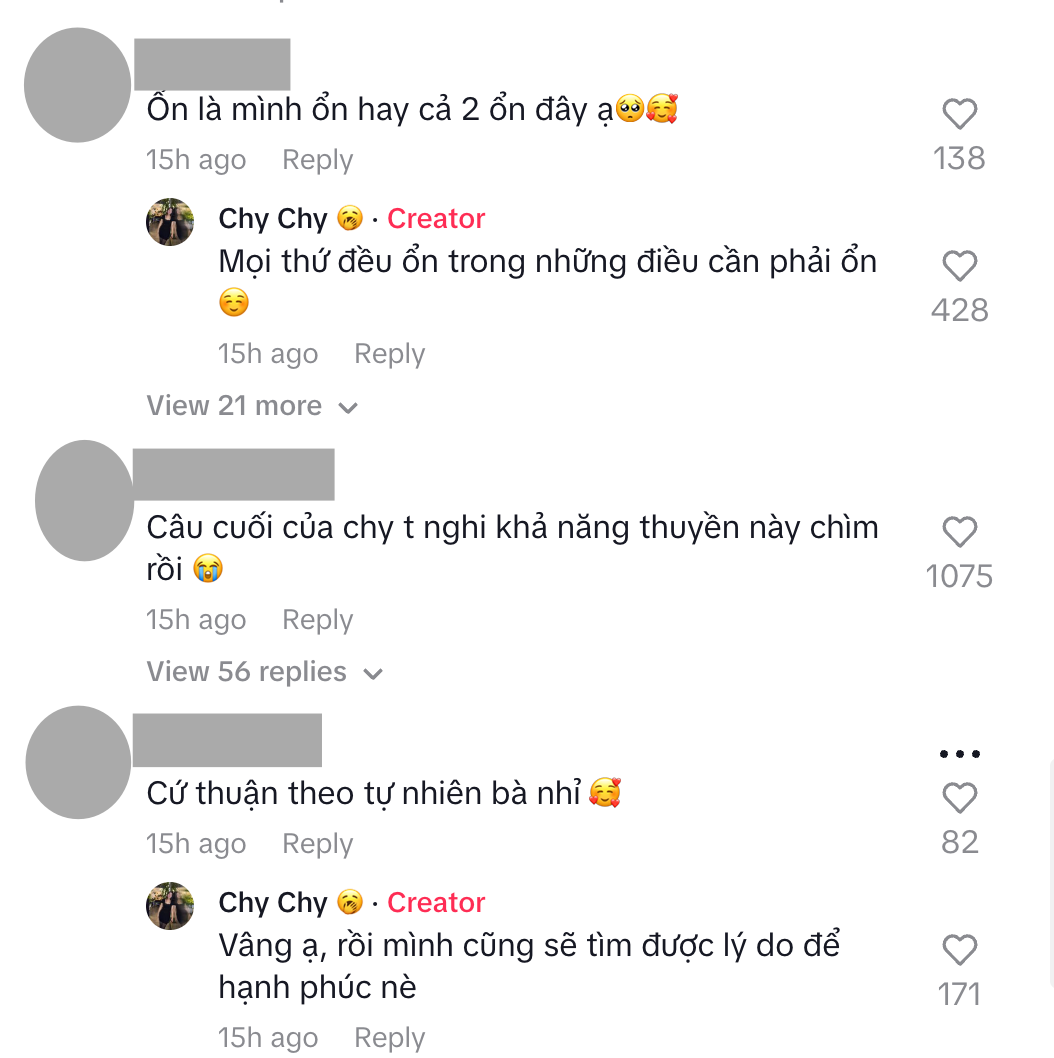This screenshot has height=1058, width=1054.
Task: Like the comment with 1075 likes
Action: tap(960, 532)
